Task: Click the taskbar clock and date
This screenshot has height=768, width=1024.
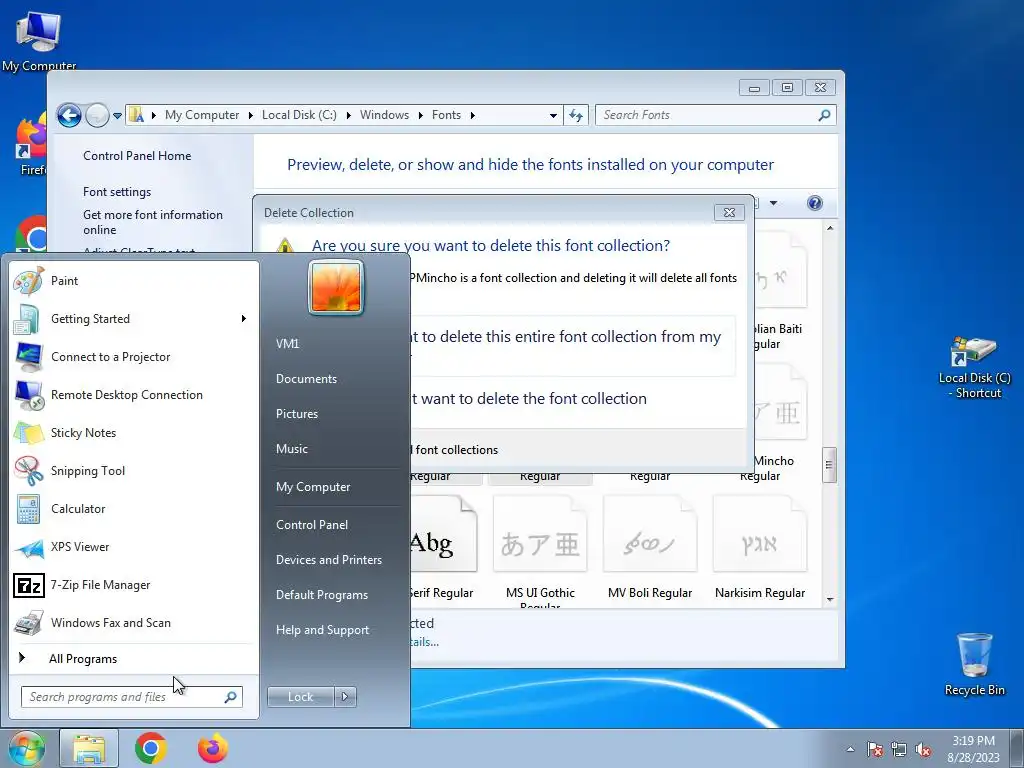Action: tap(973, 749)
